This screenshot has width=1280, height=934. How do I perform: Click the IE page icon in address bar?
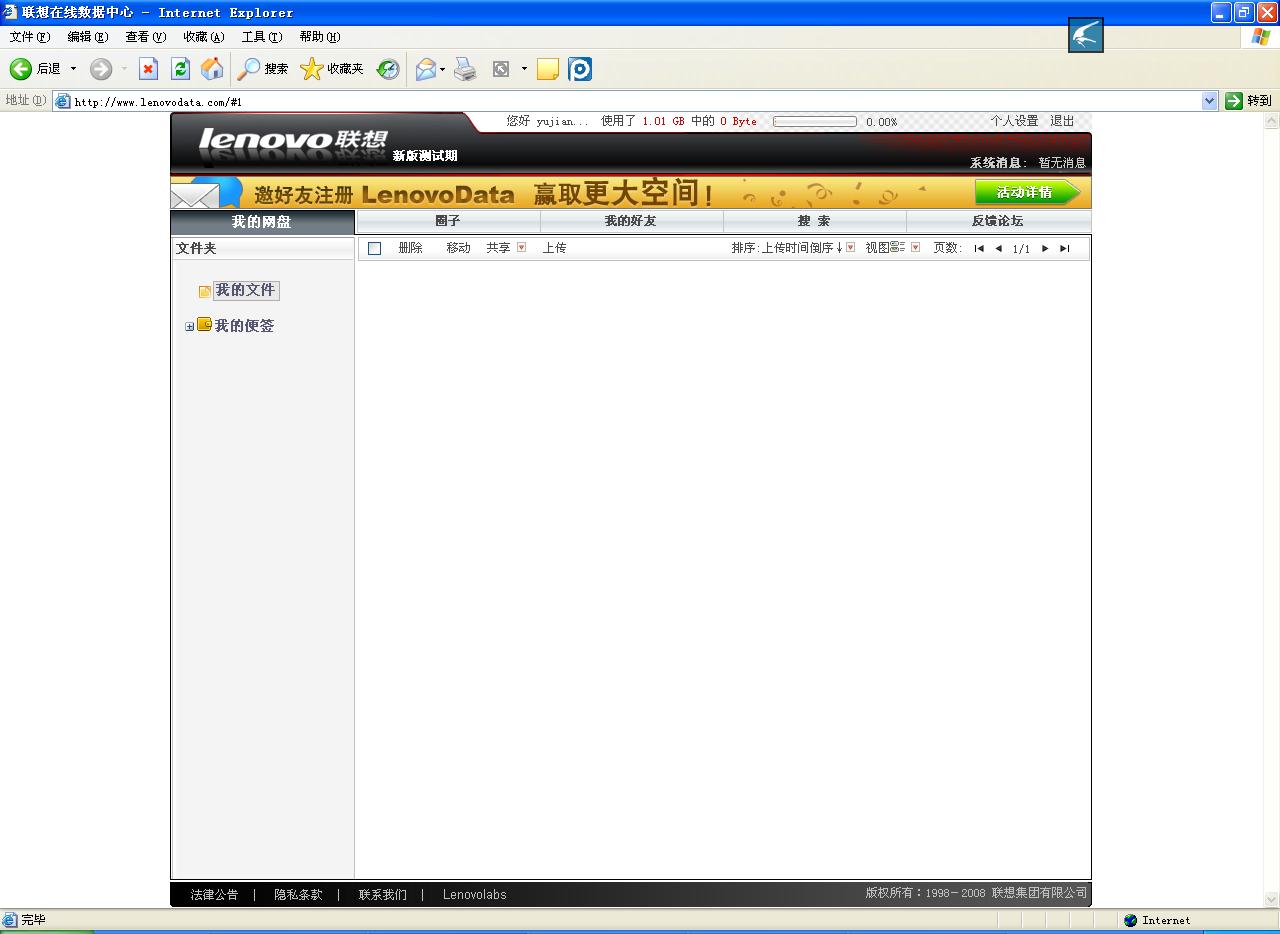pyautogui.click(x=63, y=101)
